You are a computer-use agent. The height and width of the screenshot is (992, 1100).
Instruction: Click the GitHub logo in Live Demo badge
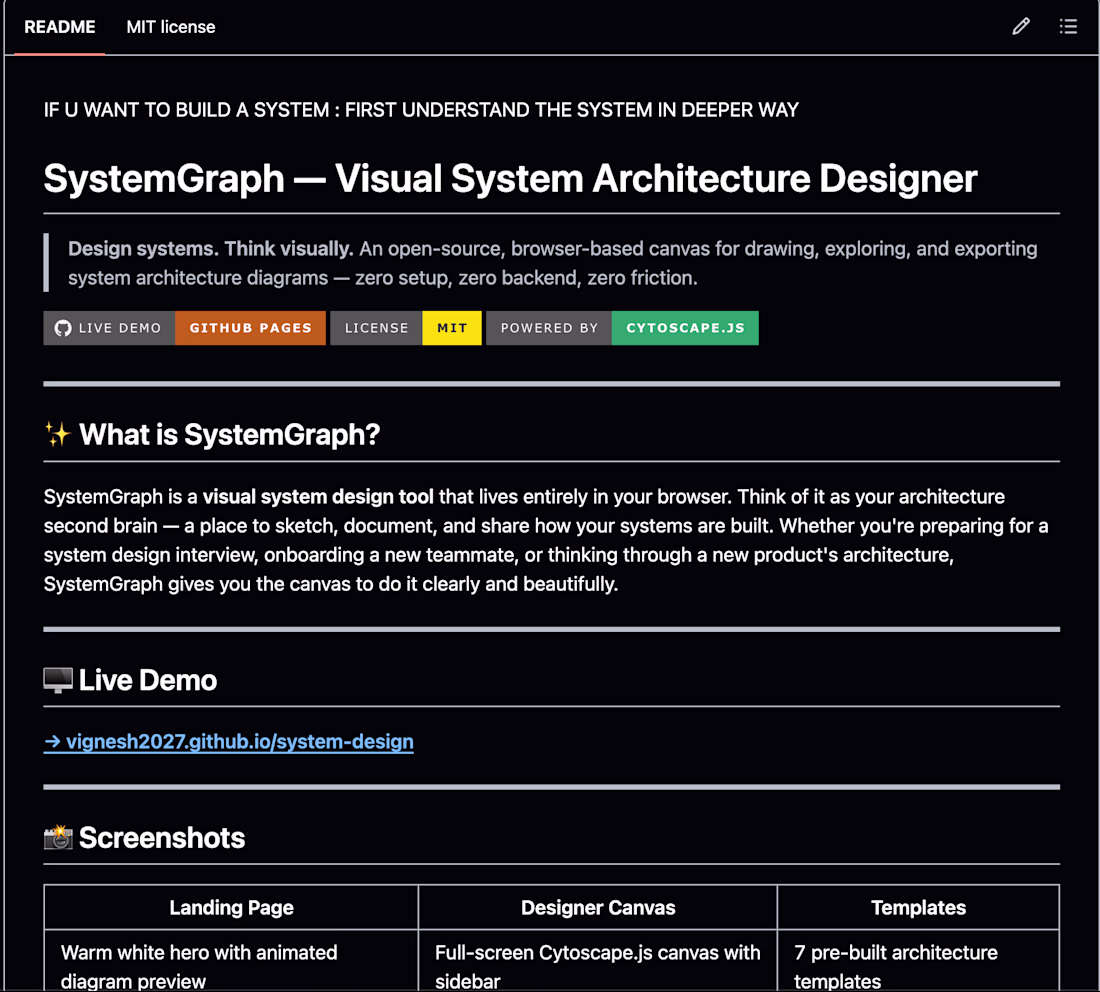[x=63, y=328]
